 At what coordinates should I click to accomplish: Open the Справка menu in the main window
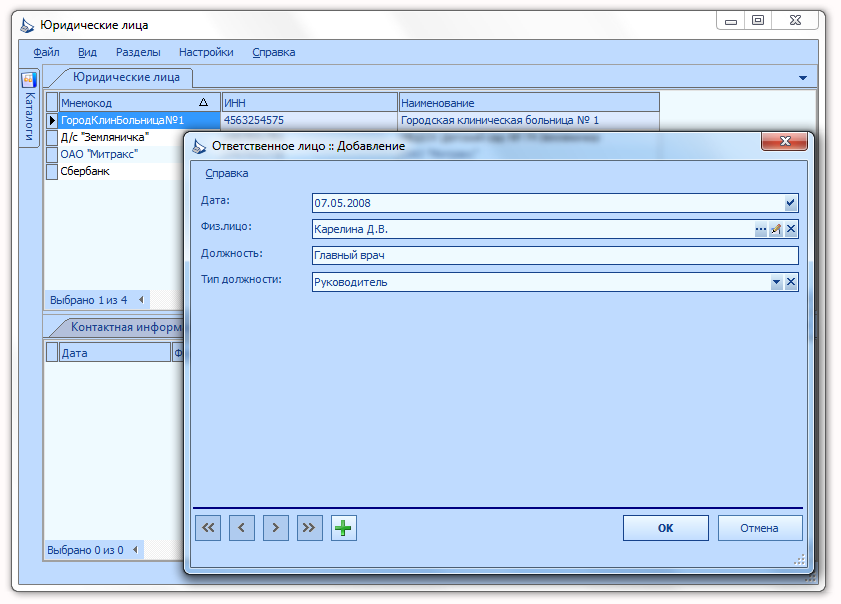tap(274, 52)
